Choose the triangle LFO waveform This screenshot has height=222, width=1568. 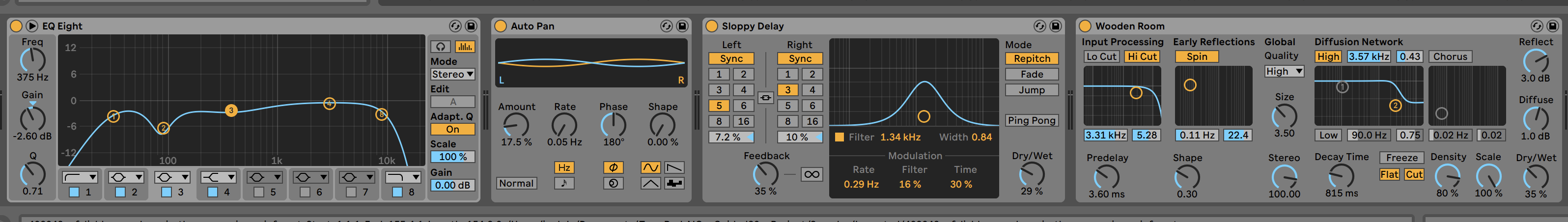[x=650, y=183]
